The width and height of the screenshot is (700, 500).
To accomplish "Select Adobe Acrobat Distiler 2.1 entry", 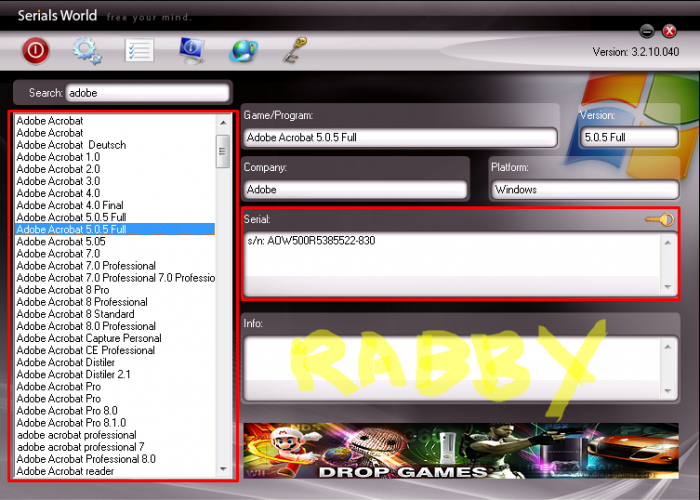I will (115, 374).
